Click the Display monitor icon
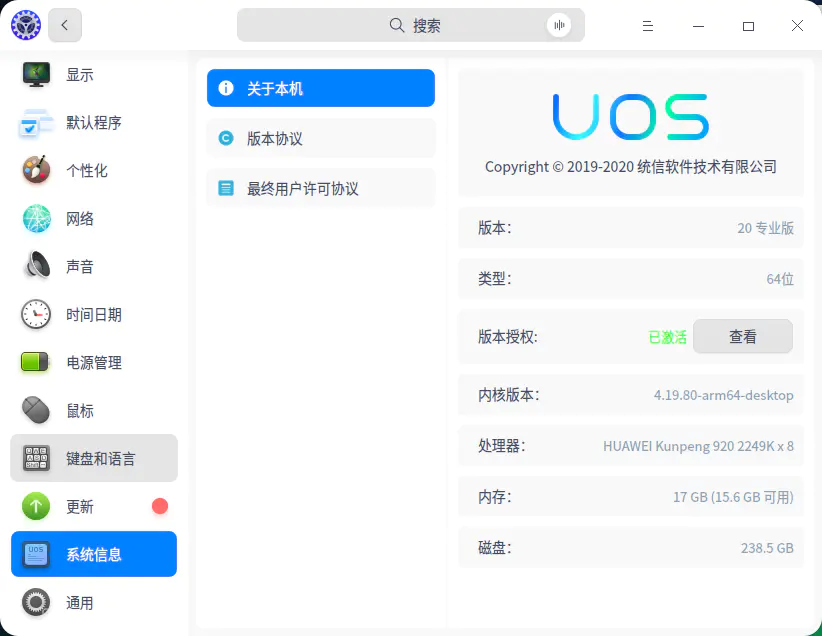Viewport: 822px width, 636px height. click(36, 74)
